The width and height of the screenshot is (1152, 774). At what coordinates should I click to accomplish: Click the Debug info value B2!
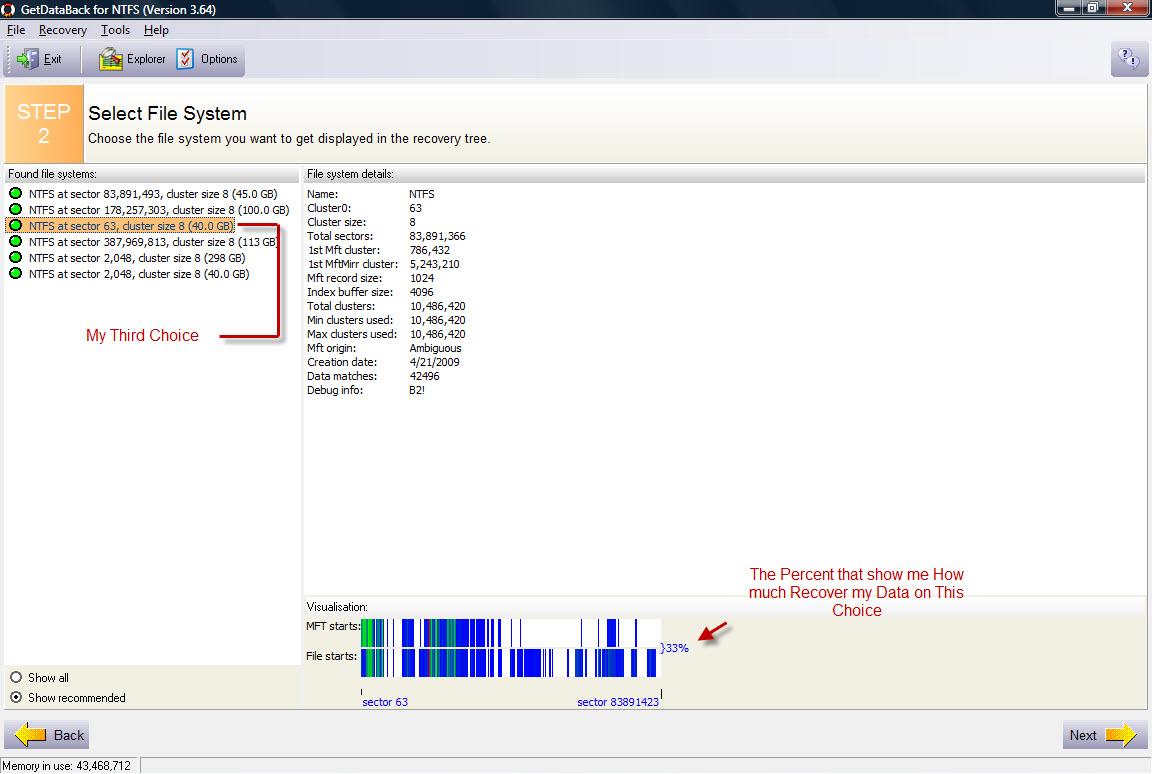click(x=417, y=390)
